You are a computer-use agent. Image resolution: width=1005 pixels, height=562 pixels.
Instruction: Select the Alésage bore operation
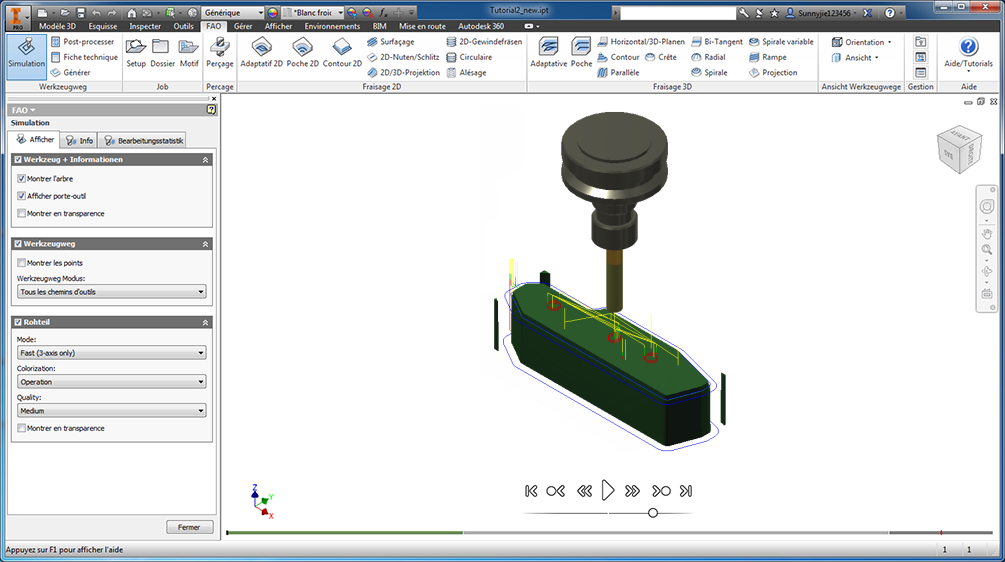pyautogui.click(x=467, y=72)
